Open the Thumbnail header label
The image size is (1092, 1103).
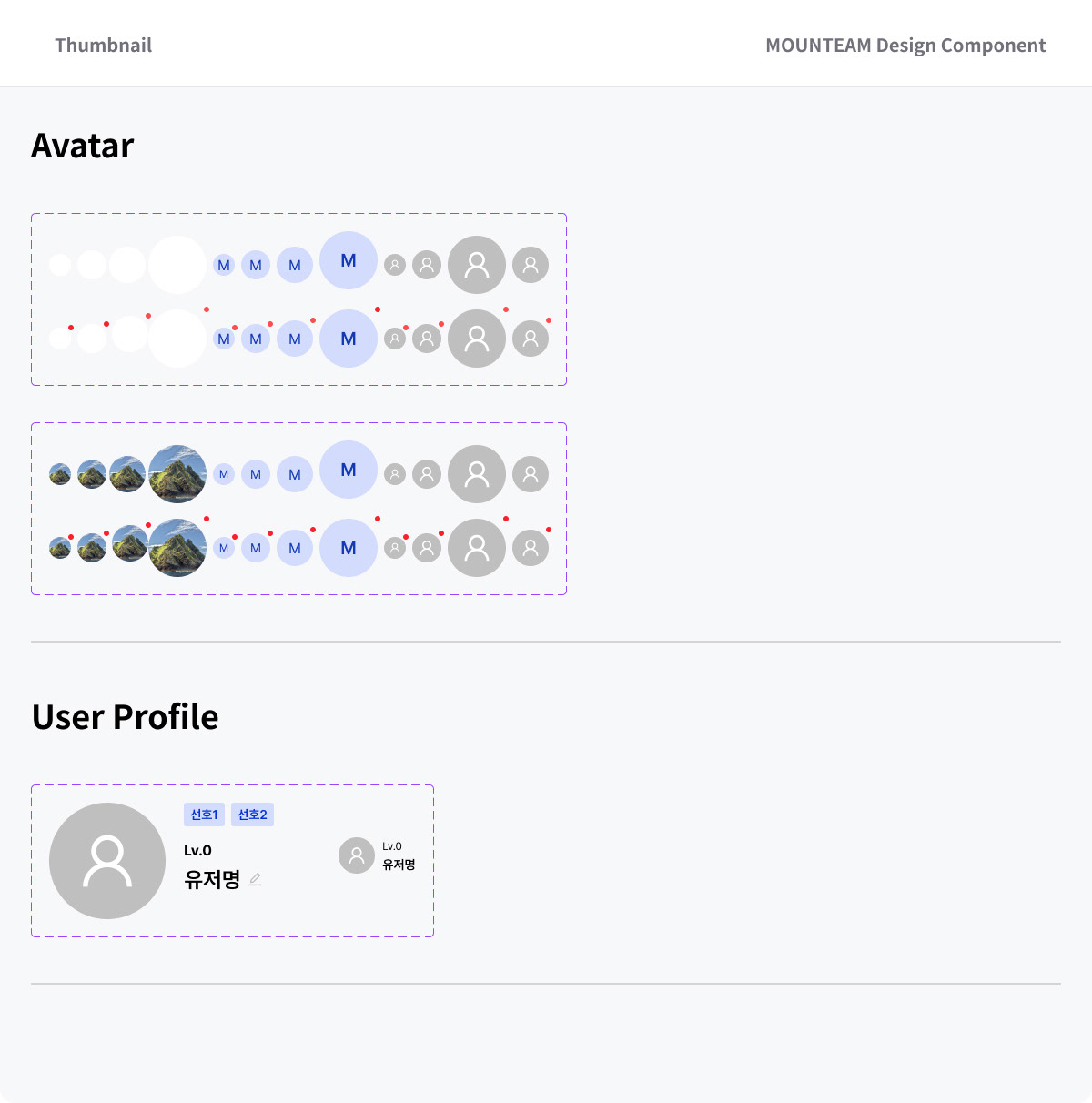pos(103,46)
